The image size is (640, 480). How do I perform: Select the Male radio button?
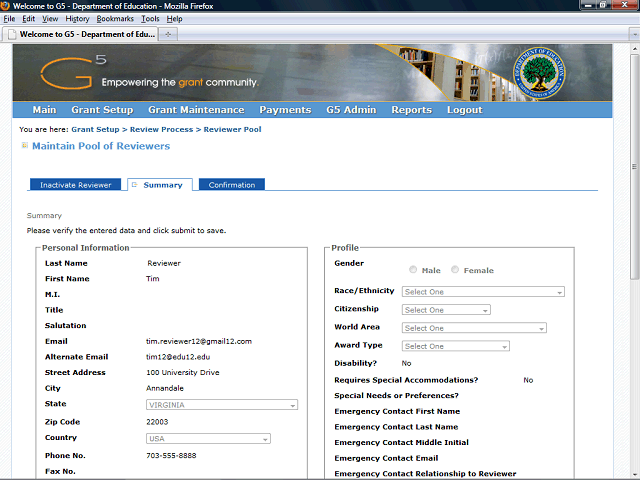click(x=413, y=270)
